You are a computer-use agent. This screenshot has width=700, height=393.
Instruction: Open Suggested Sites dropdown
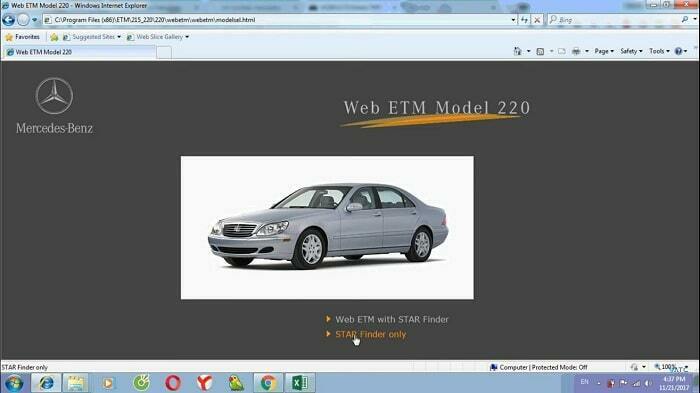92,37
